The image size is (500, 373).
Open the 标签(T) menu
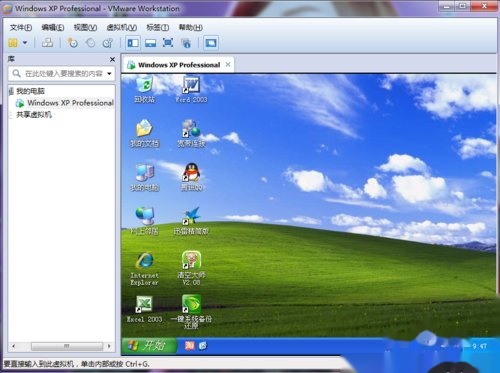pyautogui.click(x=157, y=27)
